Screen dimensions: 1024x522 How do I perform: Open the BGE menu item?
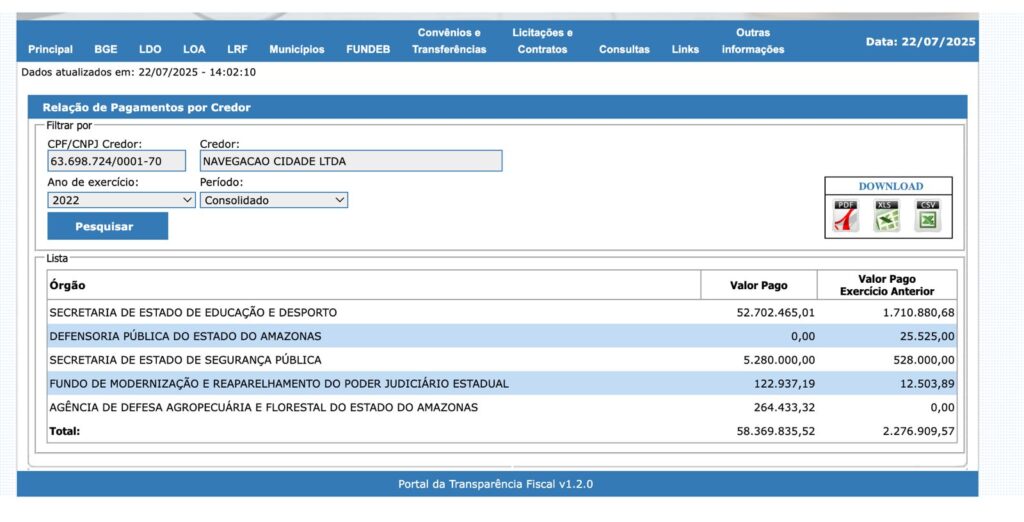point(106,49)
